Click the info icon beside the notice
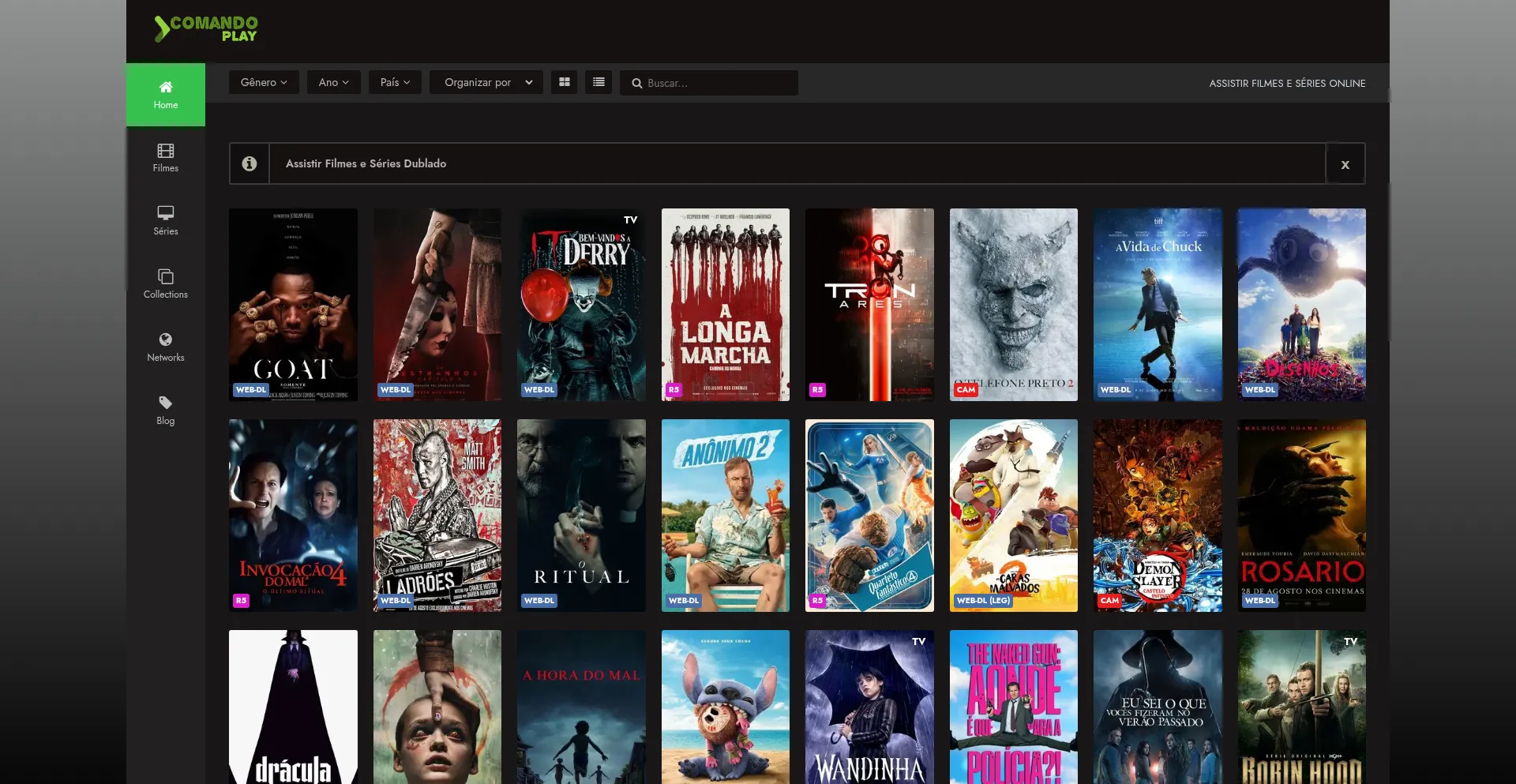 tap(250, 163)
